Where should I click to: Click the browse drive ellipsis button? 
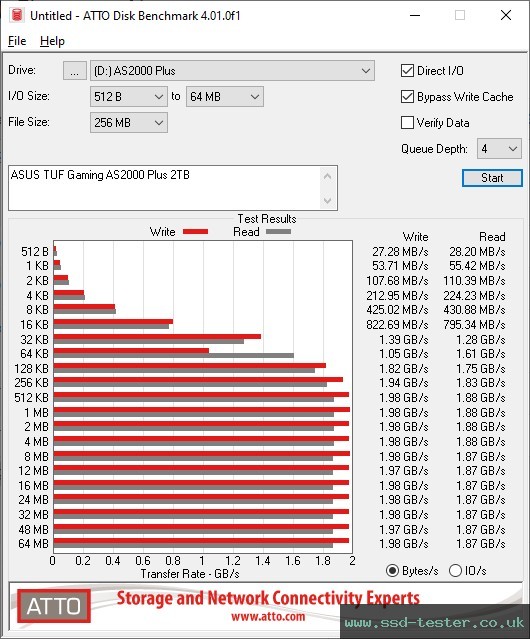coord(75,71)
